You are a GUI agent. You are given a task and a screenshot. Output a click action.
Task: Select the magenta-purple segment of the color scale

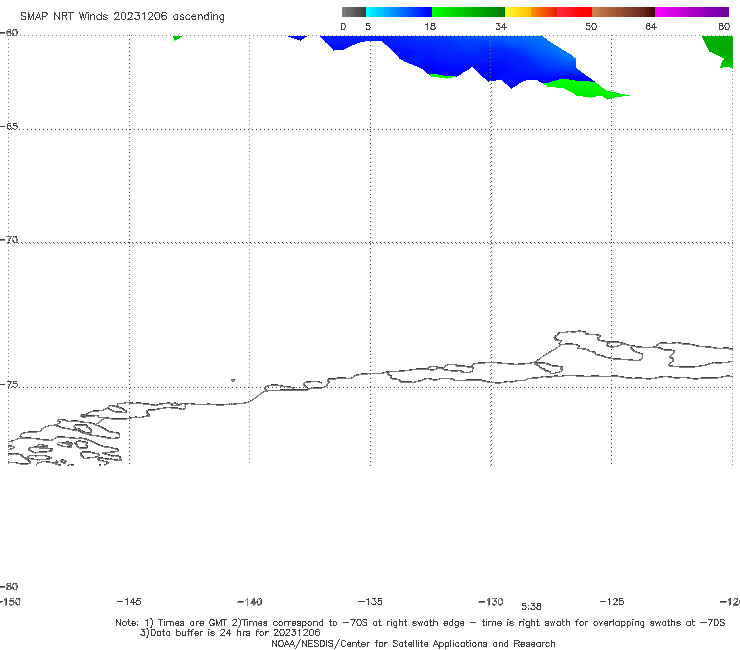click(692, 12)
